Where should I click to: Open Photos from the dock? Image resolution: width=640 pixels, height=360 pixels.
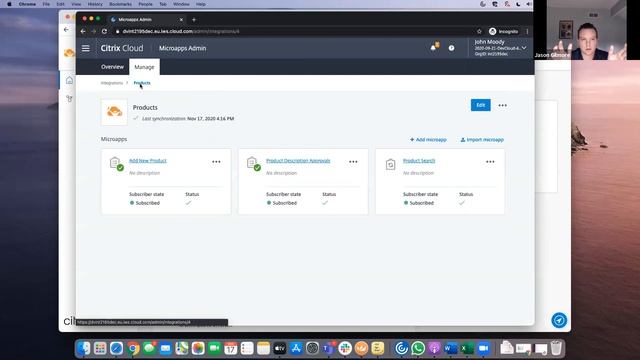pos(198,348)
